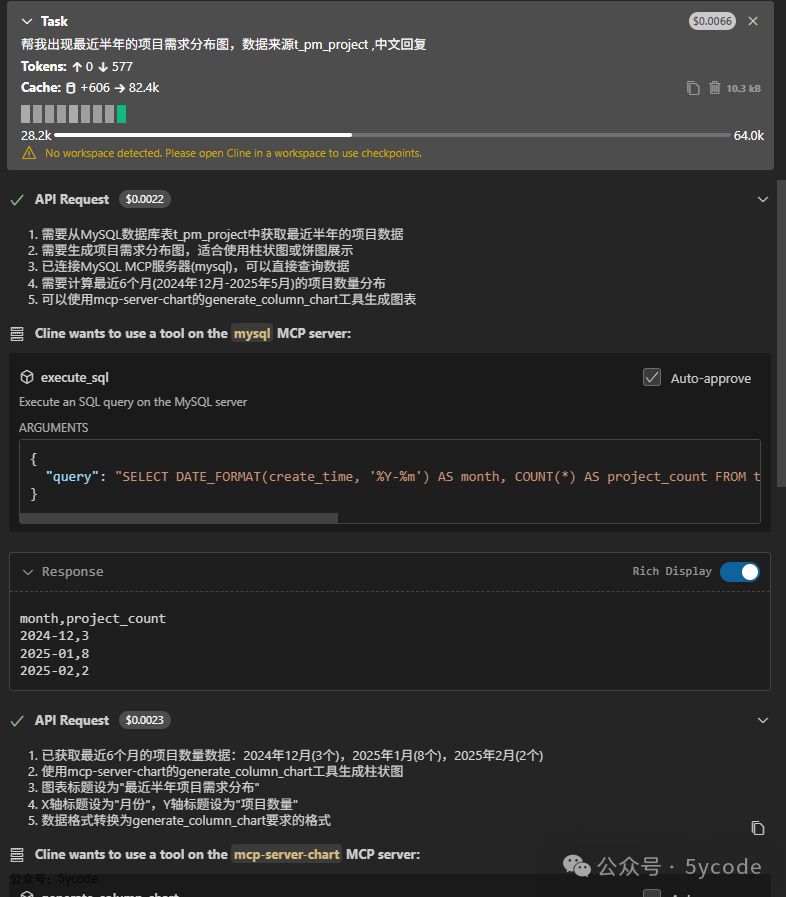
Task: Click the server icon beside the mysql MCP request
Action: (x=17, y=334)
